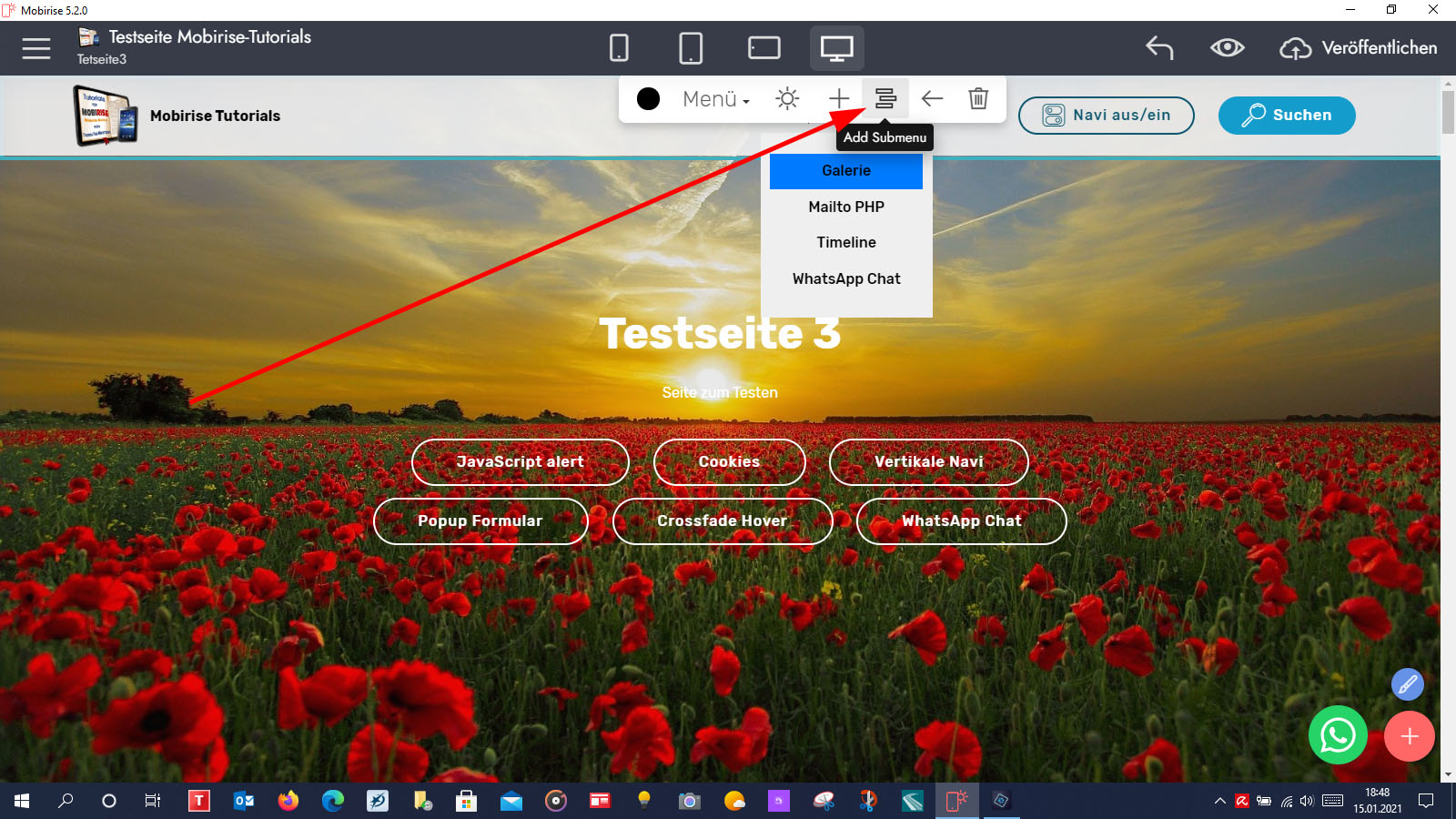Click the Veröffentlichen publish button
Image resolution: width=1456 pixels, height=819 pixels.
(1359, 48)
